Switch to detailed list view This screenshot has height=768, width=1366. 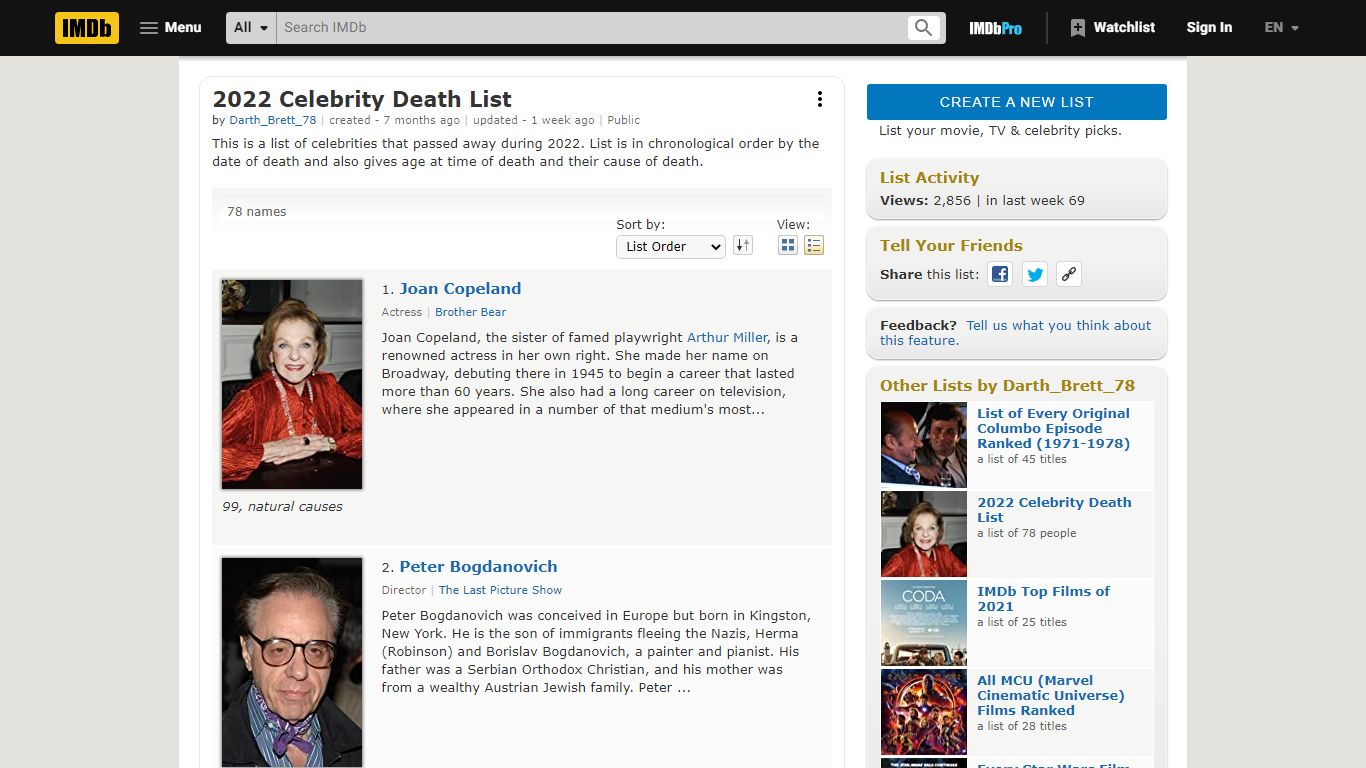tap(814, 245)
